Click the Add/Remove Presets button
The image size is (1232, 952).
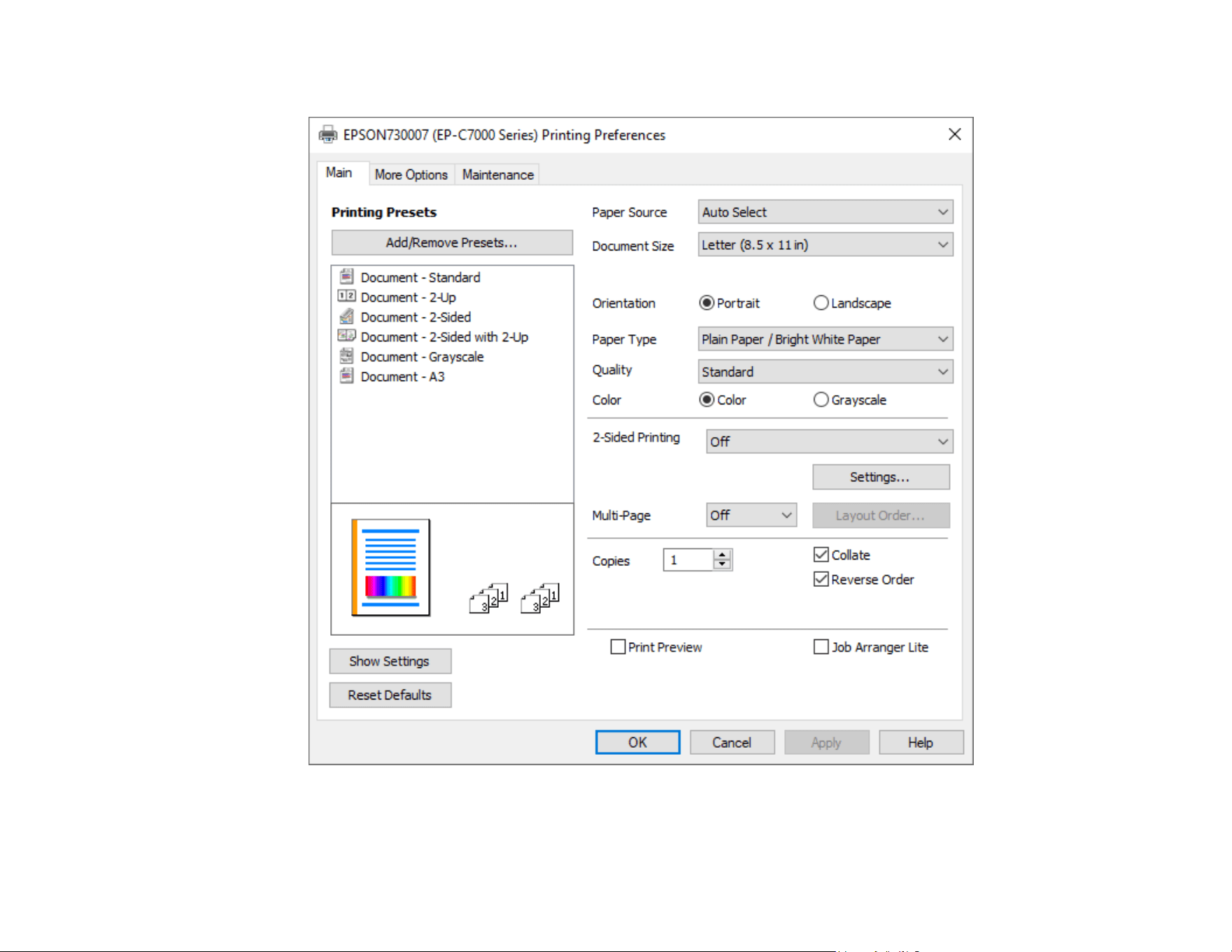[x=452, y=243]
